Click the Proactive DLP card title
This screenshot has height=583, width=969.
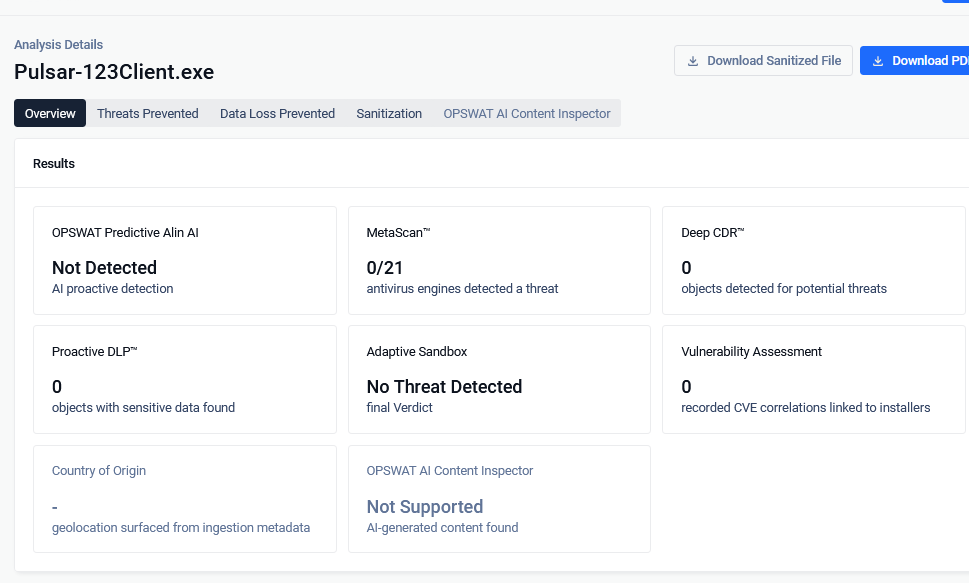(x=95, y=351)
